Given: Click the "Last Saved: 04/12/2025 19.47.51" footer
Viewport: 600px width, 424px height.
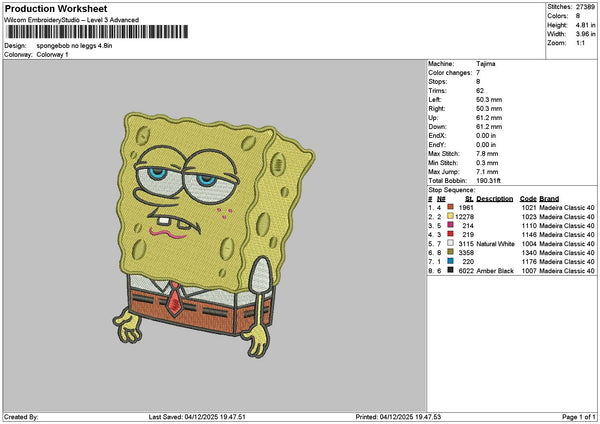Looking at the screenshot, I should (197, 417).
